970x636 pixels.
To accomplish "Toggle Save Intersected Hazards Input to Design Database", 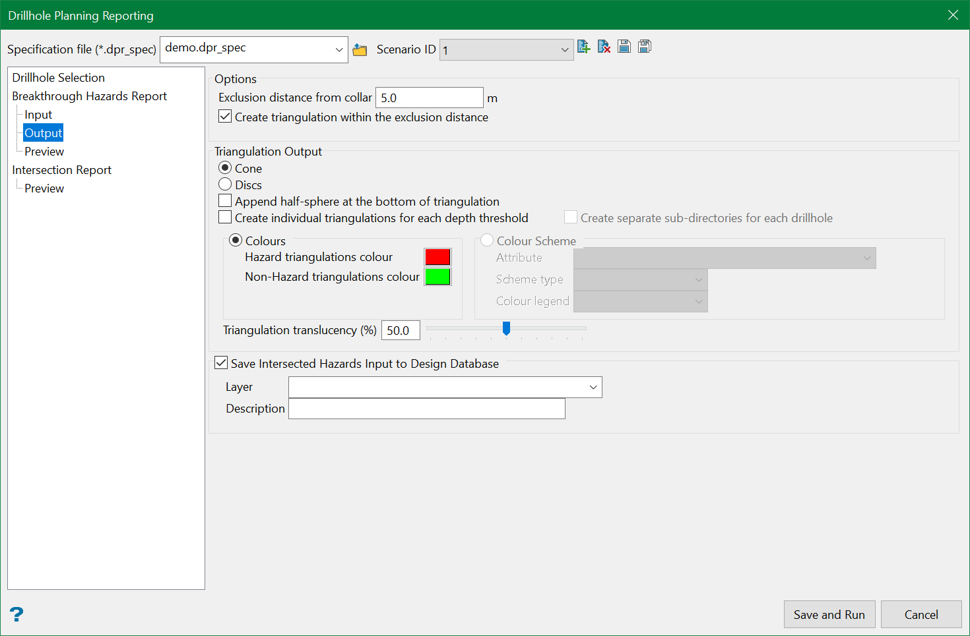I will point(221,364).
